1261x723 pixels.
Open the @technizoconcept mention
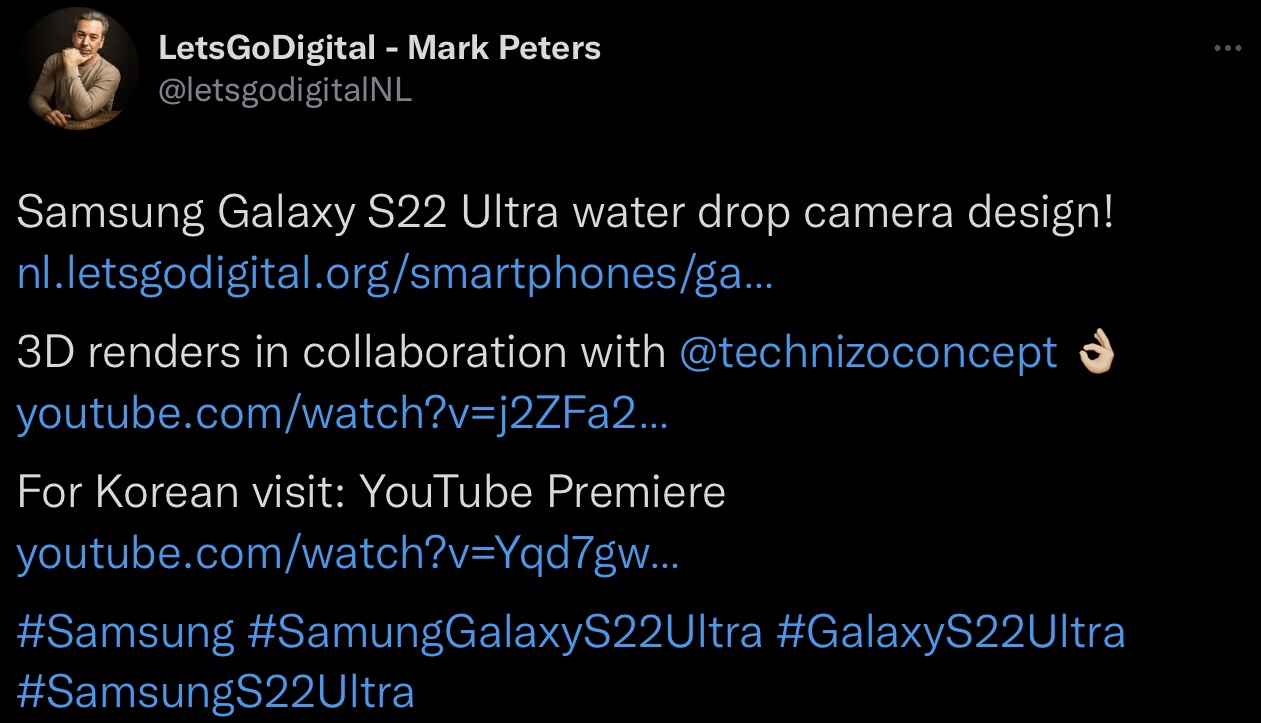click(x=868, y=353)
